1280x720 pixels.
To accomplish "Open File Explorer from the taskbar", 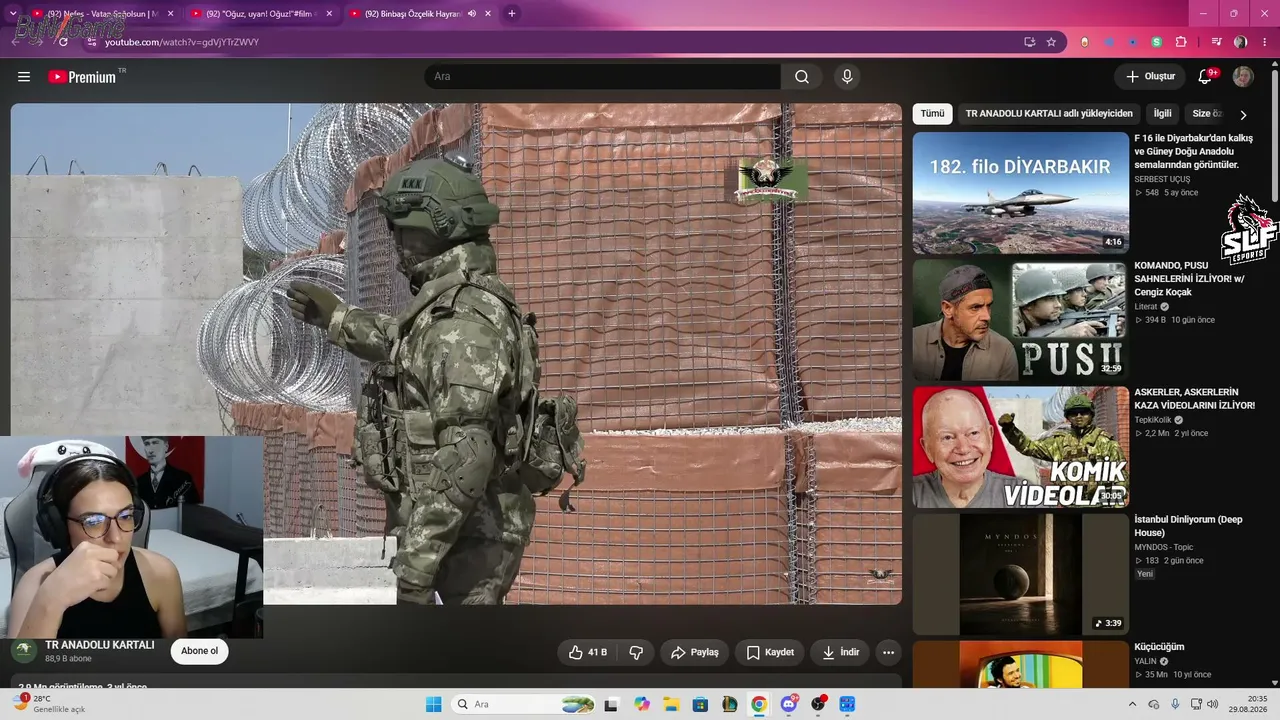I will click(671, 704).
